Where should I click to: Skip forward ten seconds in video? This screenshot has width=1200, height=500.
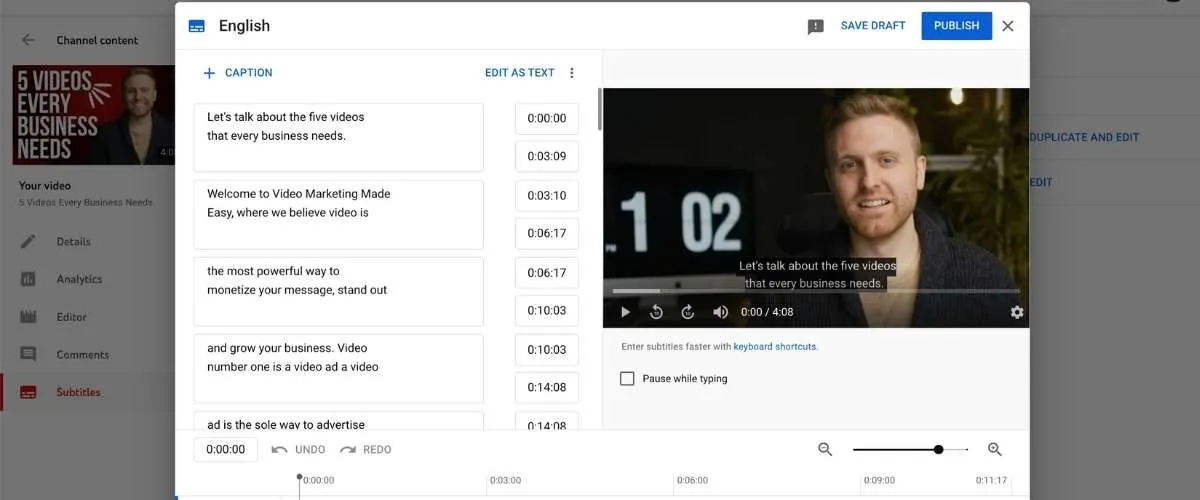tap(688, 312)
